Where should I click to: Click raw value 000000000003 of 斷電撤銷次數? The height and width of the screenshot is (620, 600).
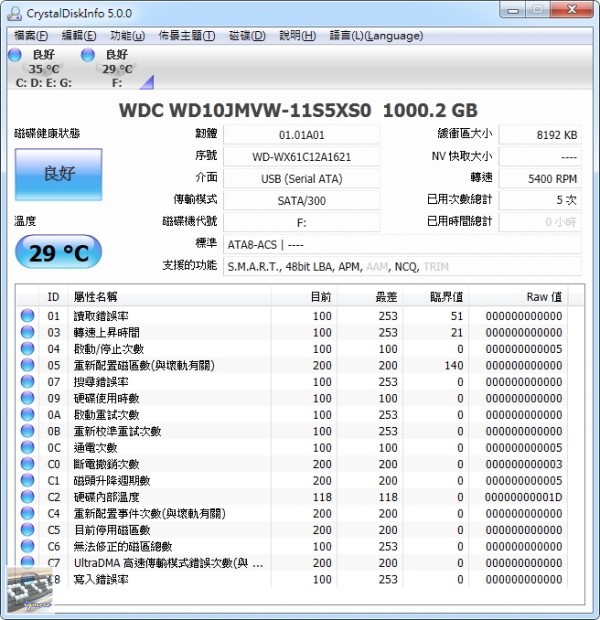click(x=524, y=464)
